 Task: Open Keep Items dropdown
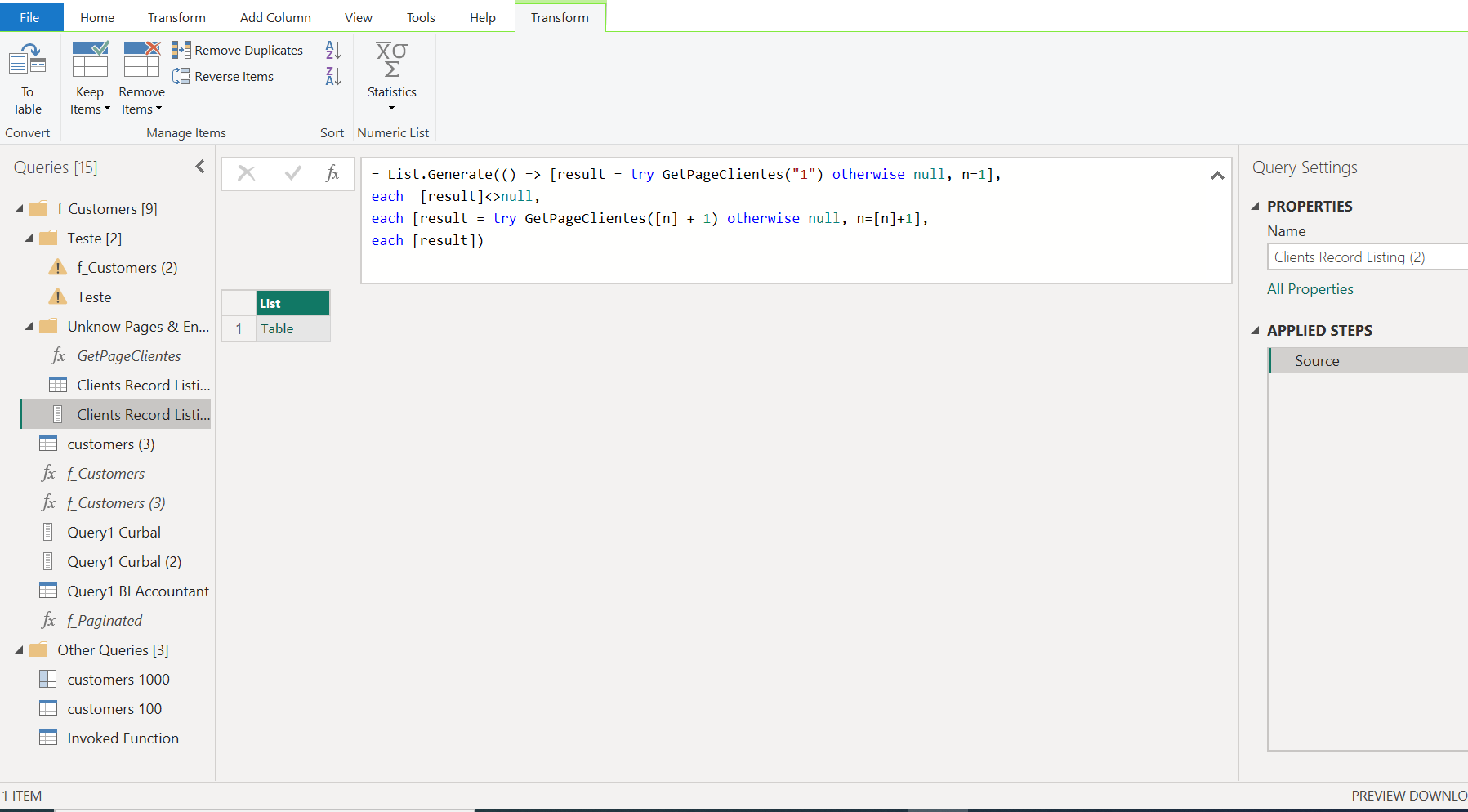click(x=90, y=100)
